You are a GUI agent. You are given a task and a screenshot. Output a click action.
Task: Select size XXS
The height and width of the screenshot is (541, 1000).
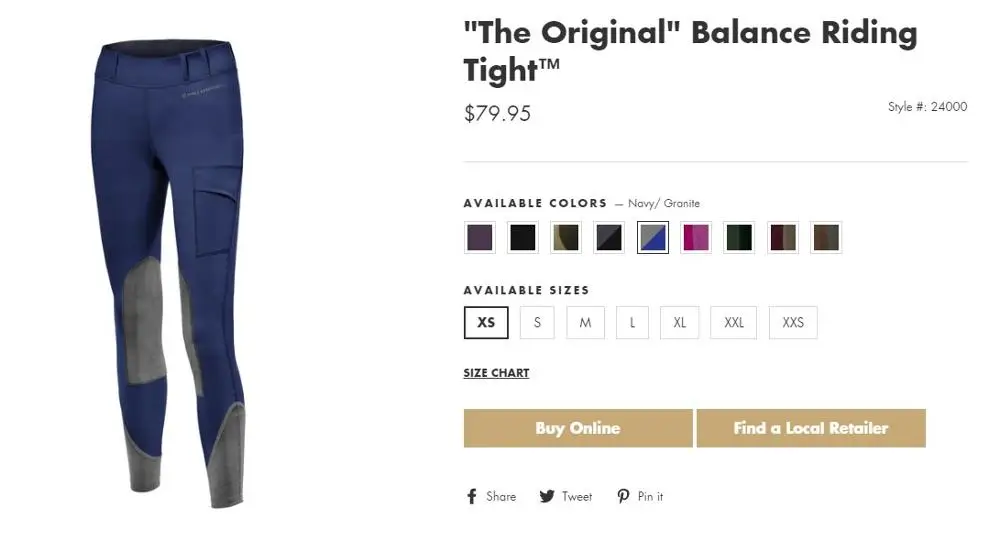793,323
